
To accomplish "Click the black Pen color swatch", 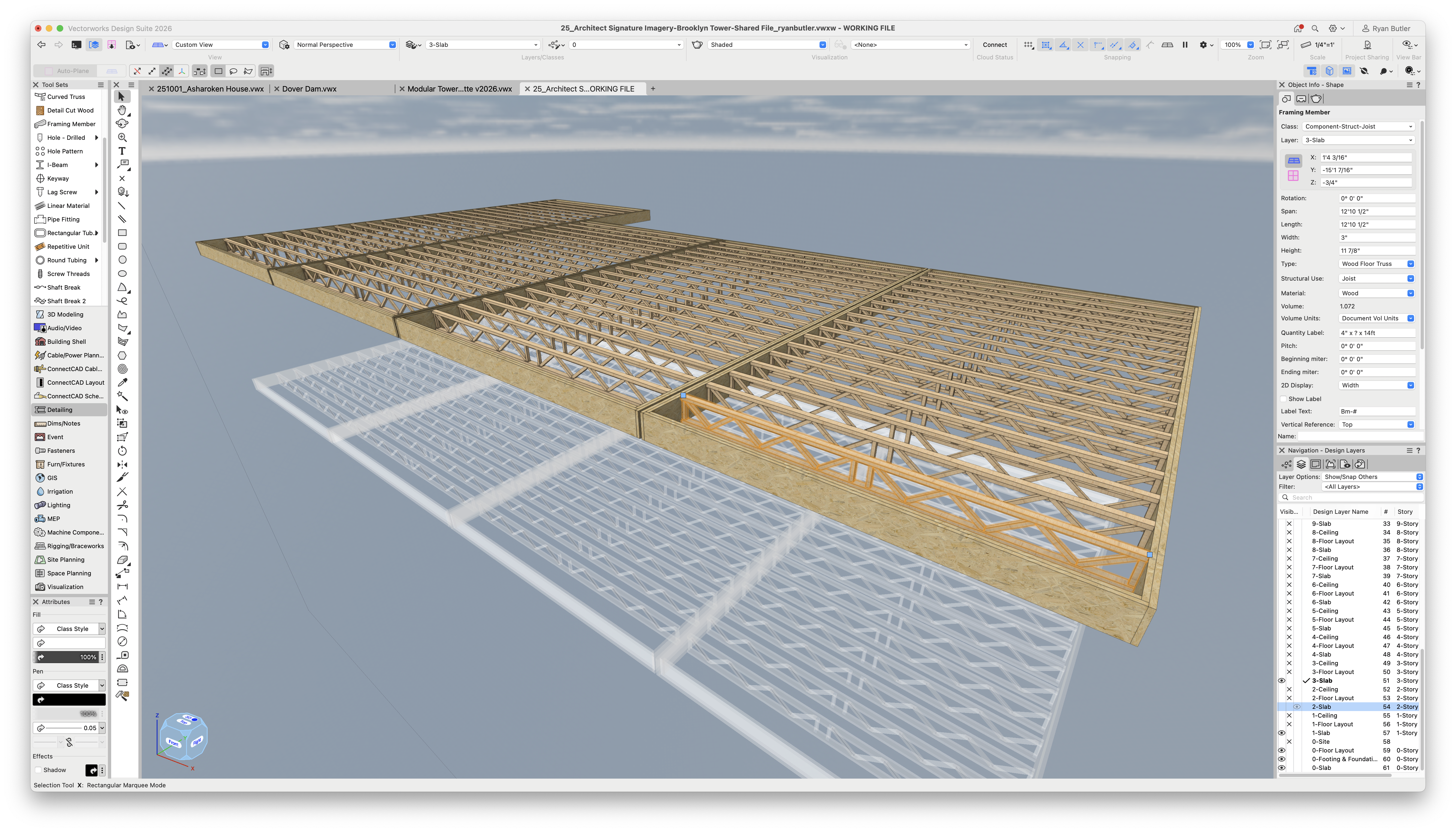I will [x=69, y=699].
